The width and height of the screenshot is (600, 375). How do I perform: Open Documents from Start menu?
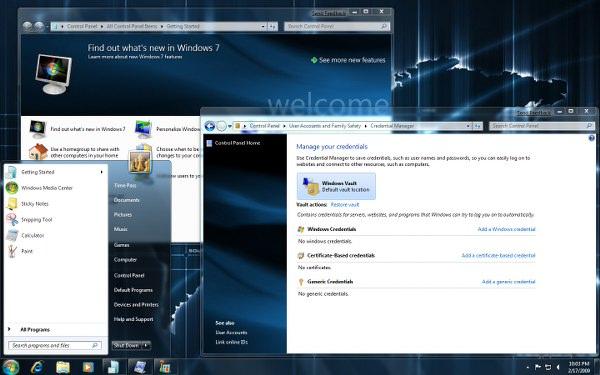[127, 200]
